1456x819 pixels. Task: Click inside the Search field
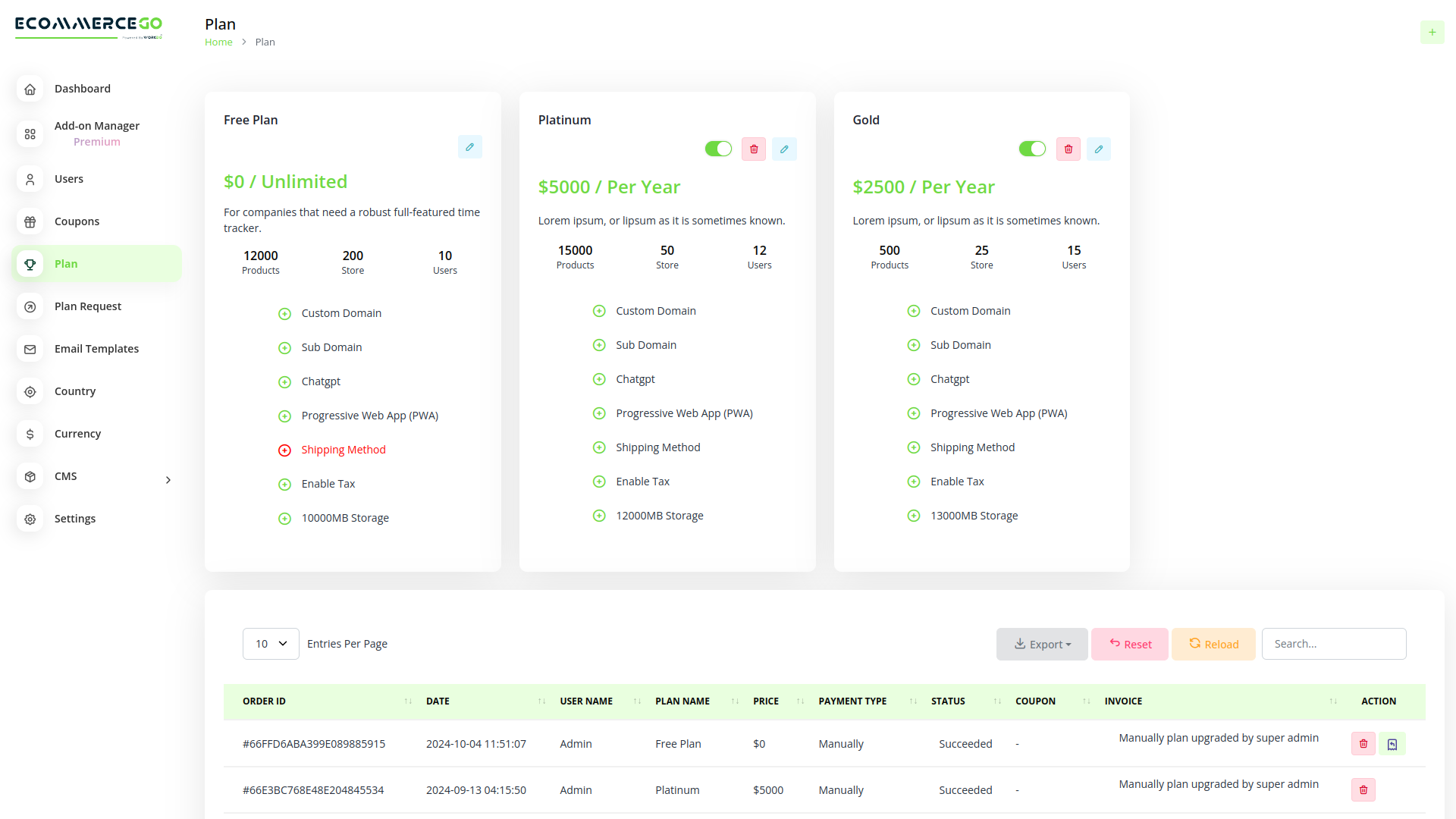click(x=1334, y=643)
